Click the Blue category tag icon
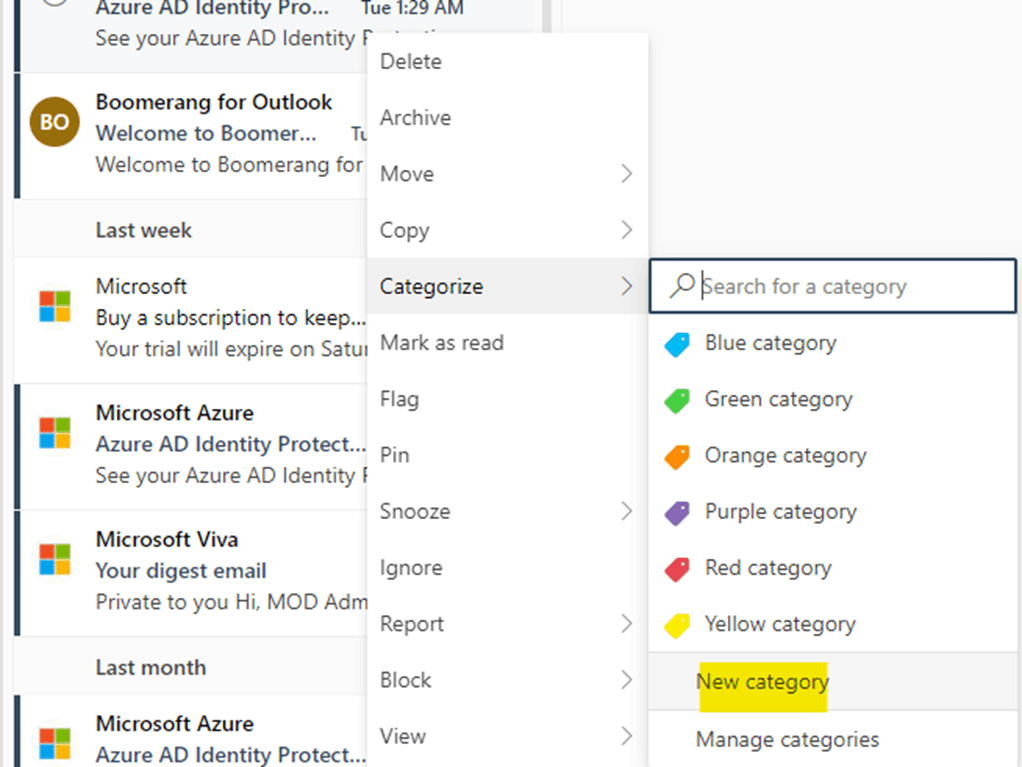The height and width of the screenshot is (767, 1022). [x=677, y=344]
